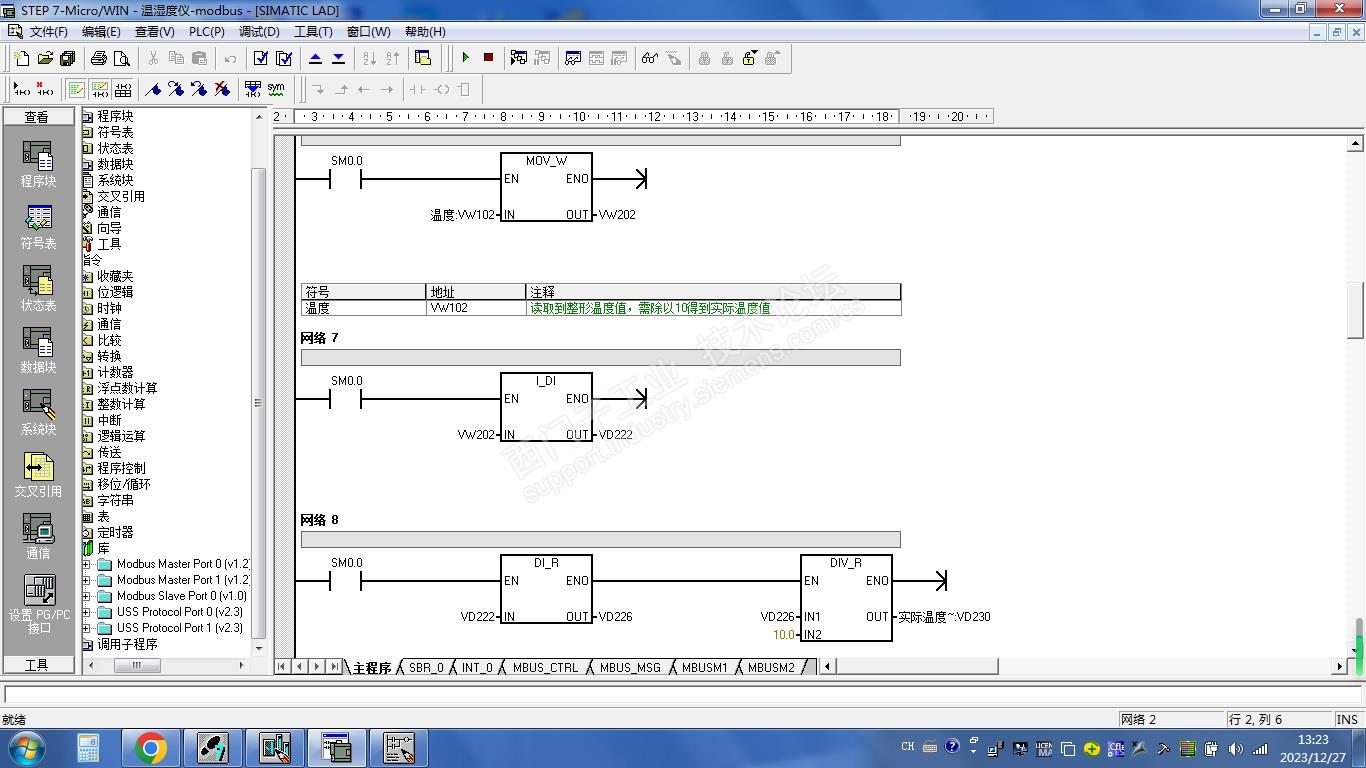1366x768 pixels.
Task: Click the green Run PLC icon
Action: point(465,58)
